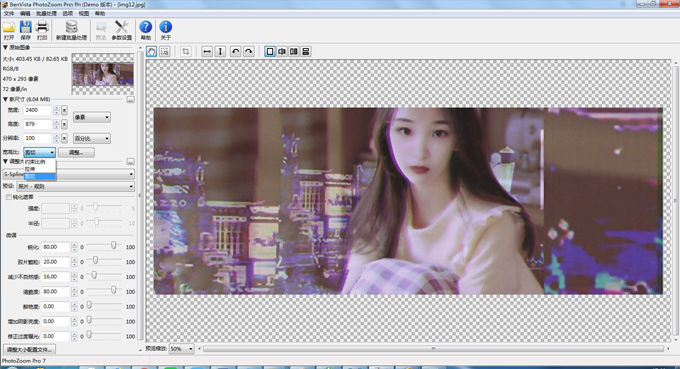The height and width of the screenshot is (369, 680).
Task: Open 批量处理 (Batch) menu
Action: [x=46, y=13]
